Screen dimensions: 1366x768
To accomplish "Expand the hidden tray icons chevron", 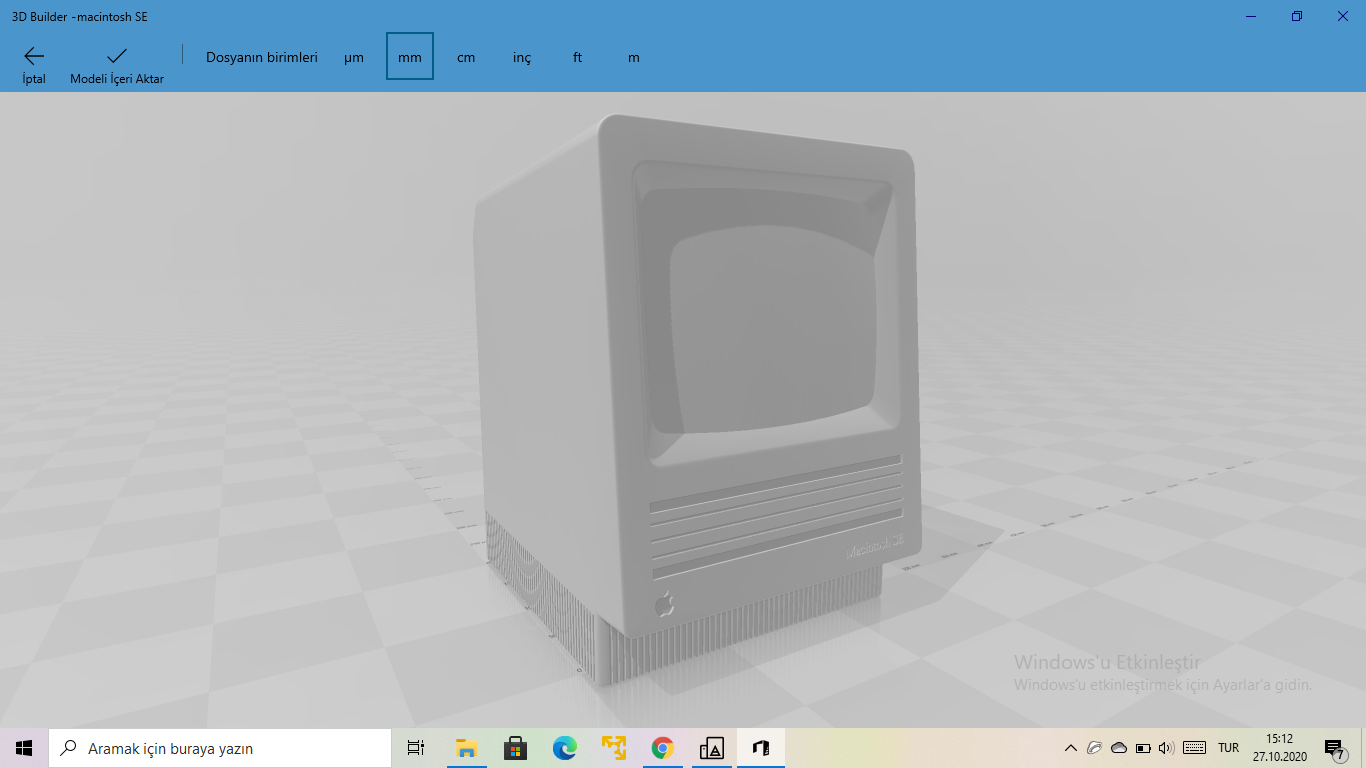I will pos(1071,748).
